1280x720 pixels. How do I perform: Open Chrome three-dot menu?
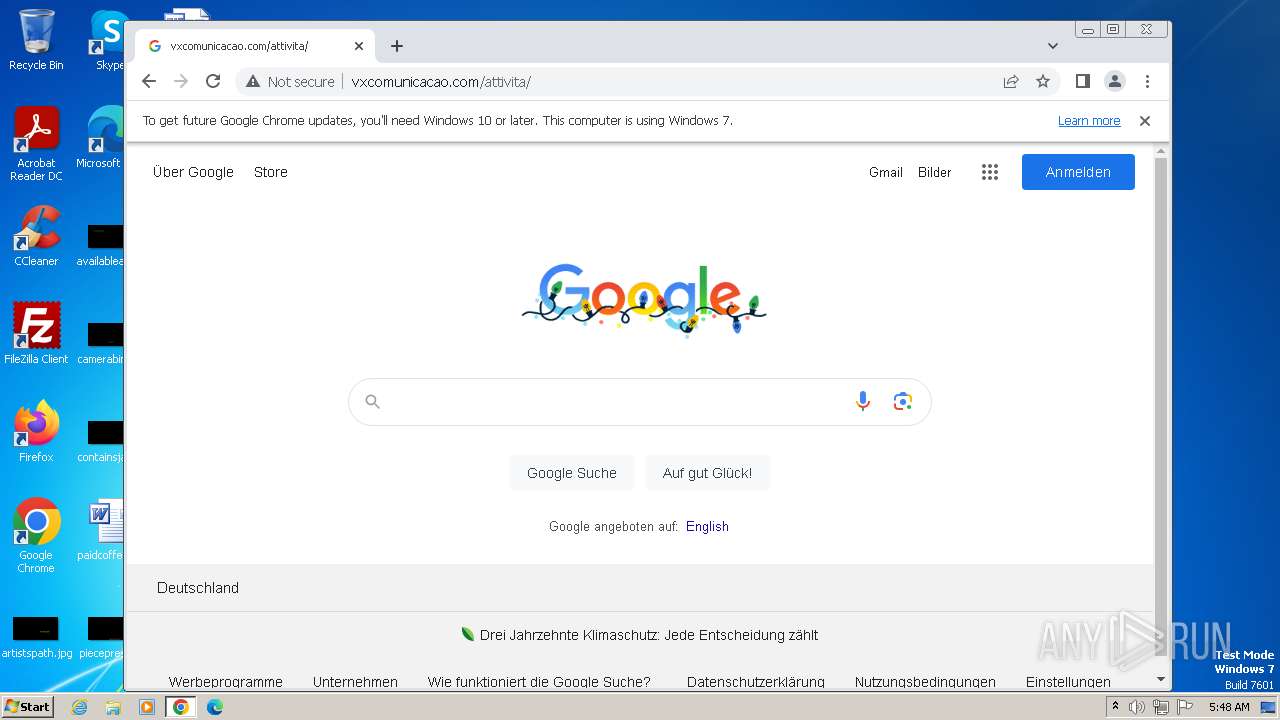[x=1147, y=82]
